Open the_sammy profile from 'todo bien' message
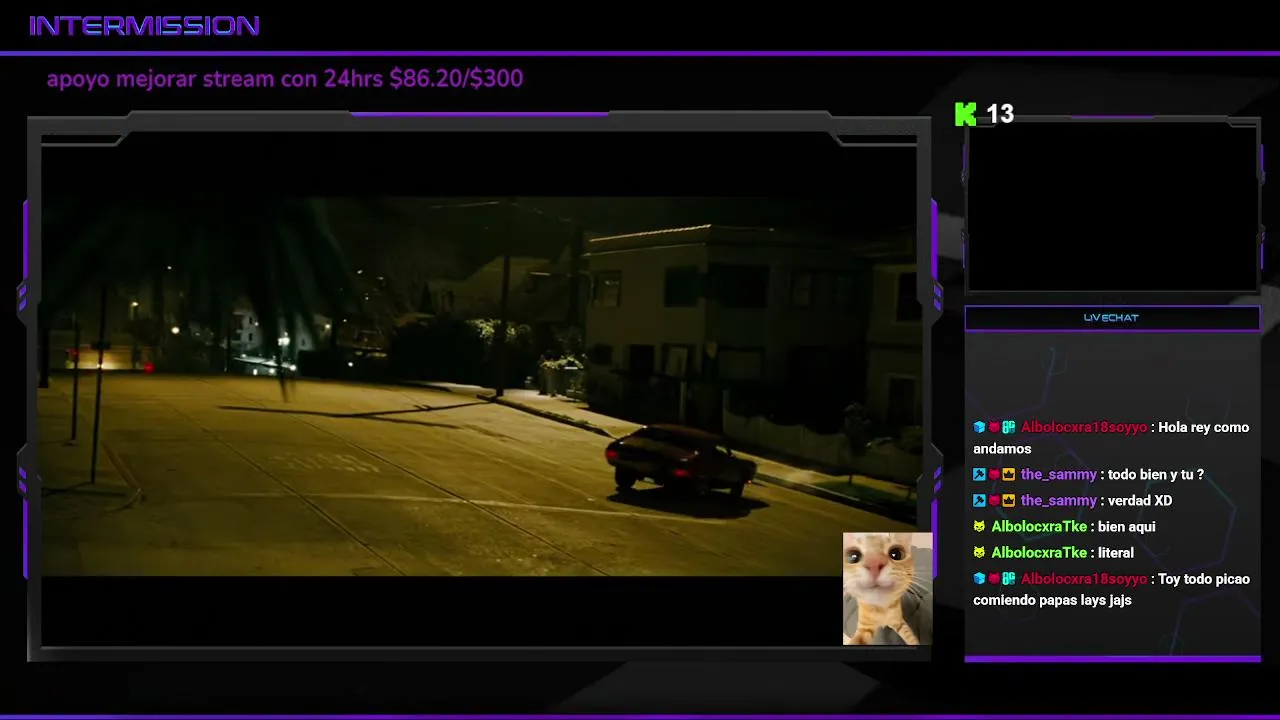This screenshot has height=720, width=1280. pos(1059,475)
